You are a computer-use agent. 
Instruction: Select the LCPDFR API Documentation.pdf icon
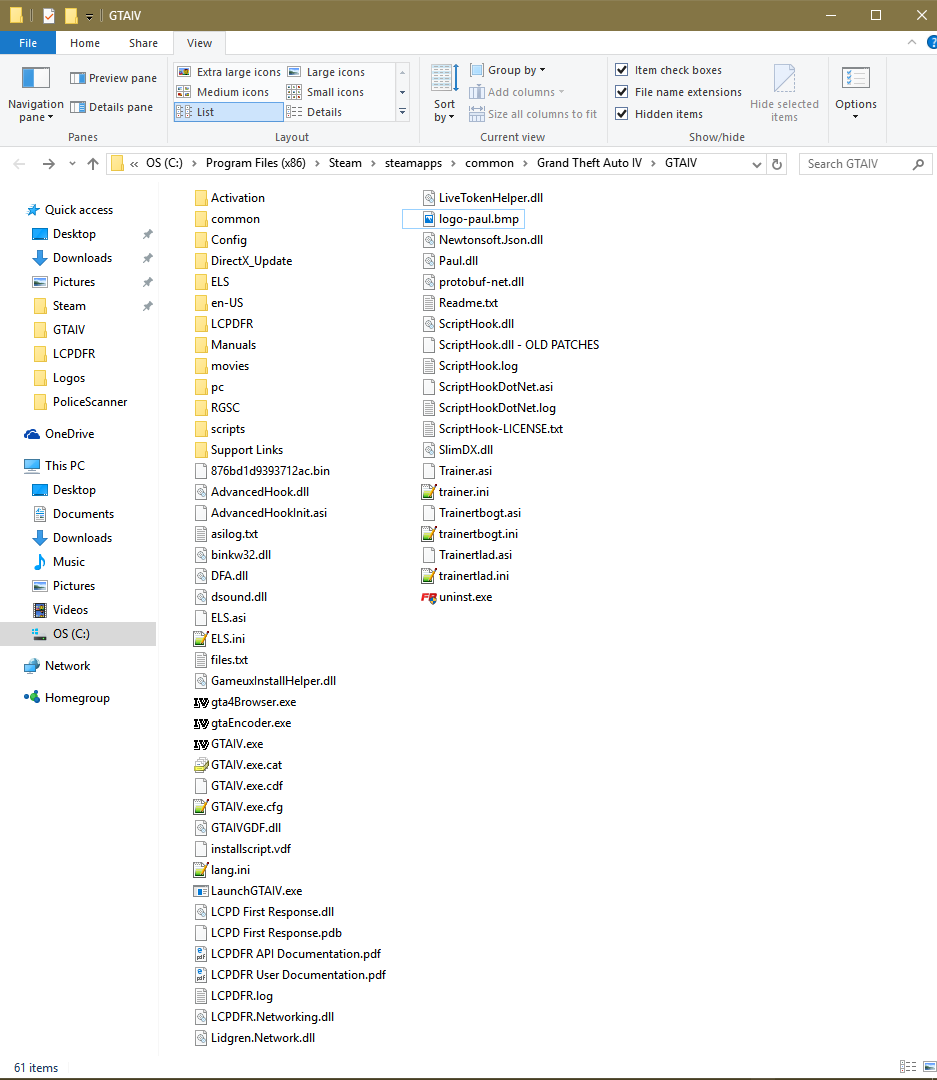[x=200, y=954]
